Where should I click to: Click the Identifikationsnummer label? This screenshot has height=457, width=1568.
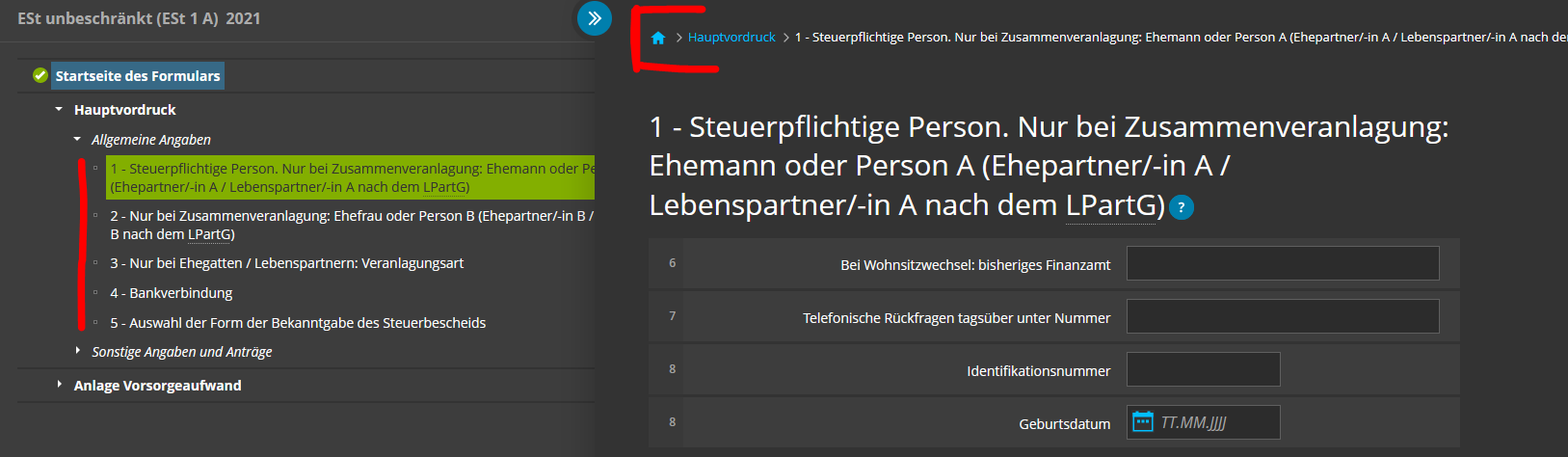tap(1039, 371)
